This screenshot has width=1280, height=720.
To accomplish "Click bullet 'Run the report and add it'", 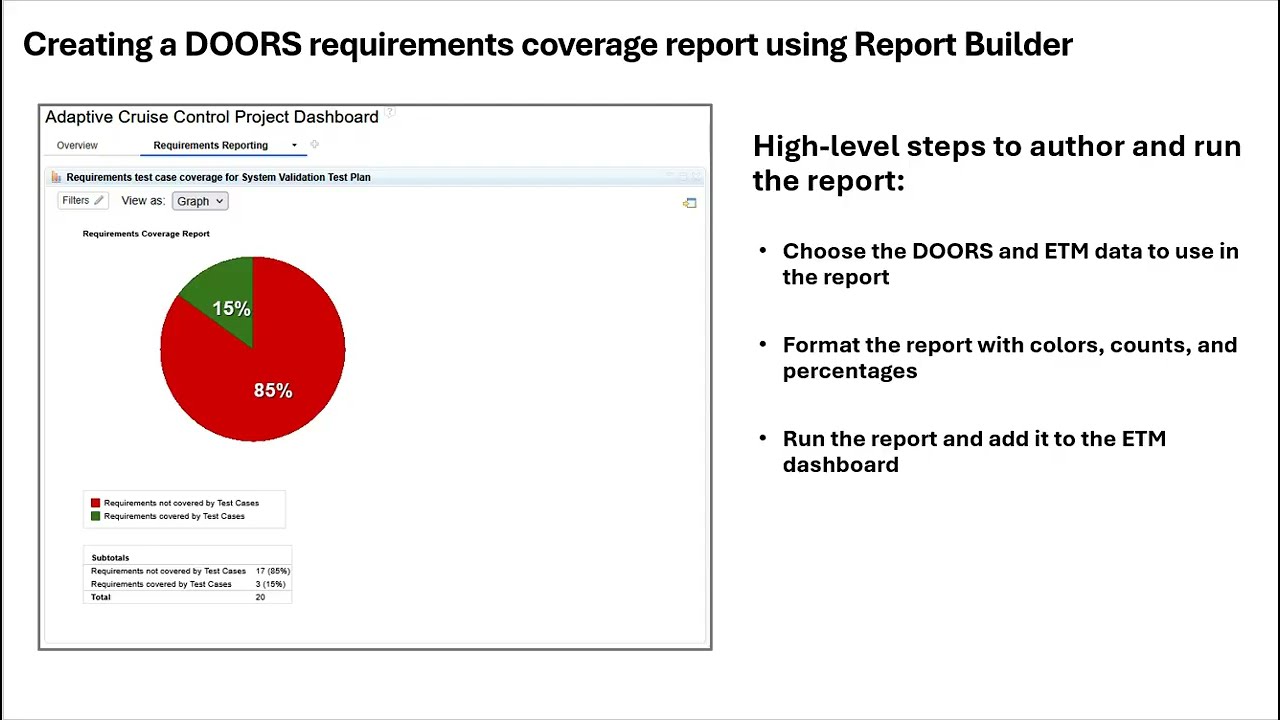I will pos(974,452).
